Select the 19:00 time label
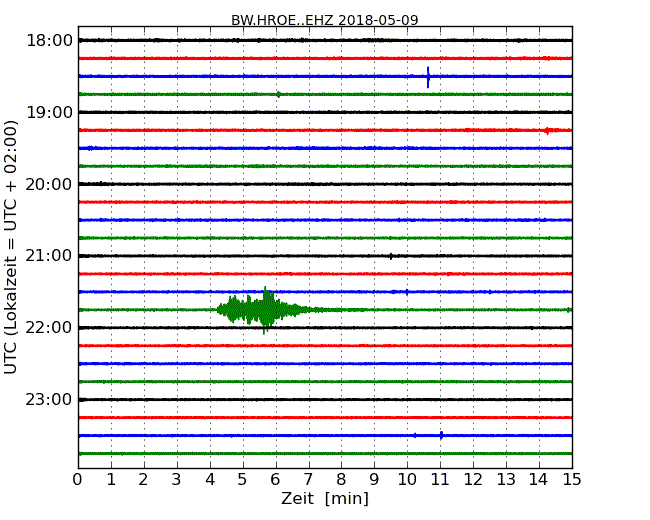This screenshot has height=520, width=650. click(x=49, y=112)
